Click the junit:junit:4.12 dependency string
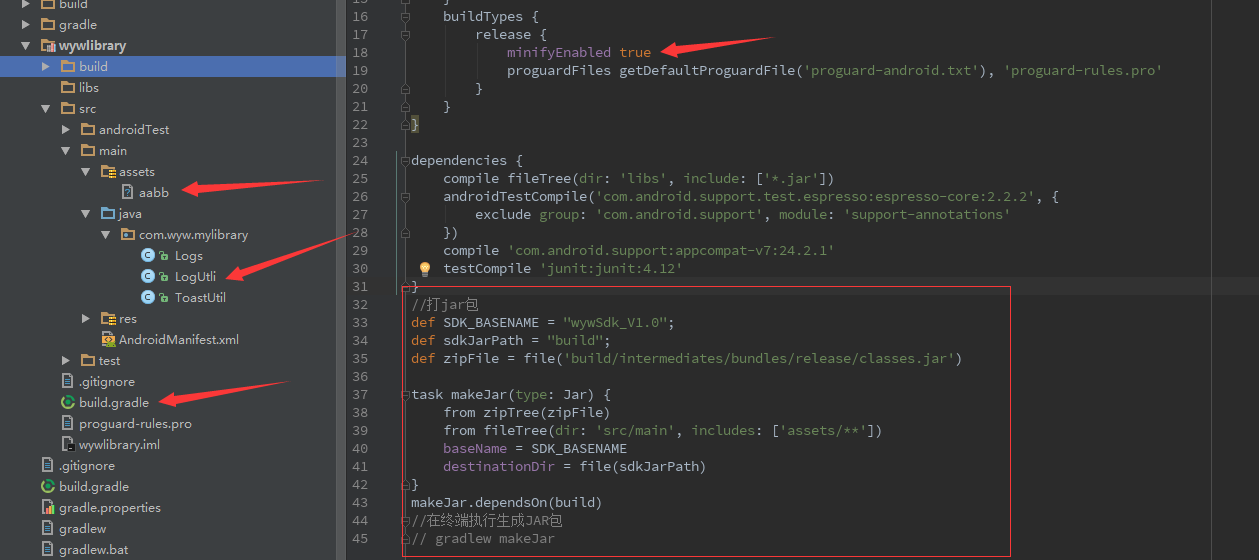 (611, 268)
